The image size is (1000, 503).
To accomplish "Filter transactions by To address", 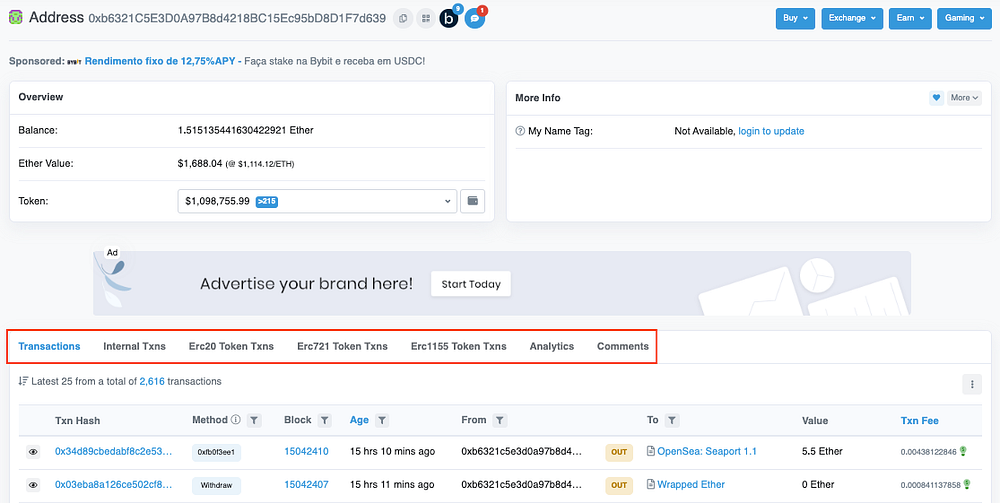I will 672,420.
